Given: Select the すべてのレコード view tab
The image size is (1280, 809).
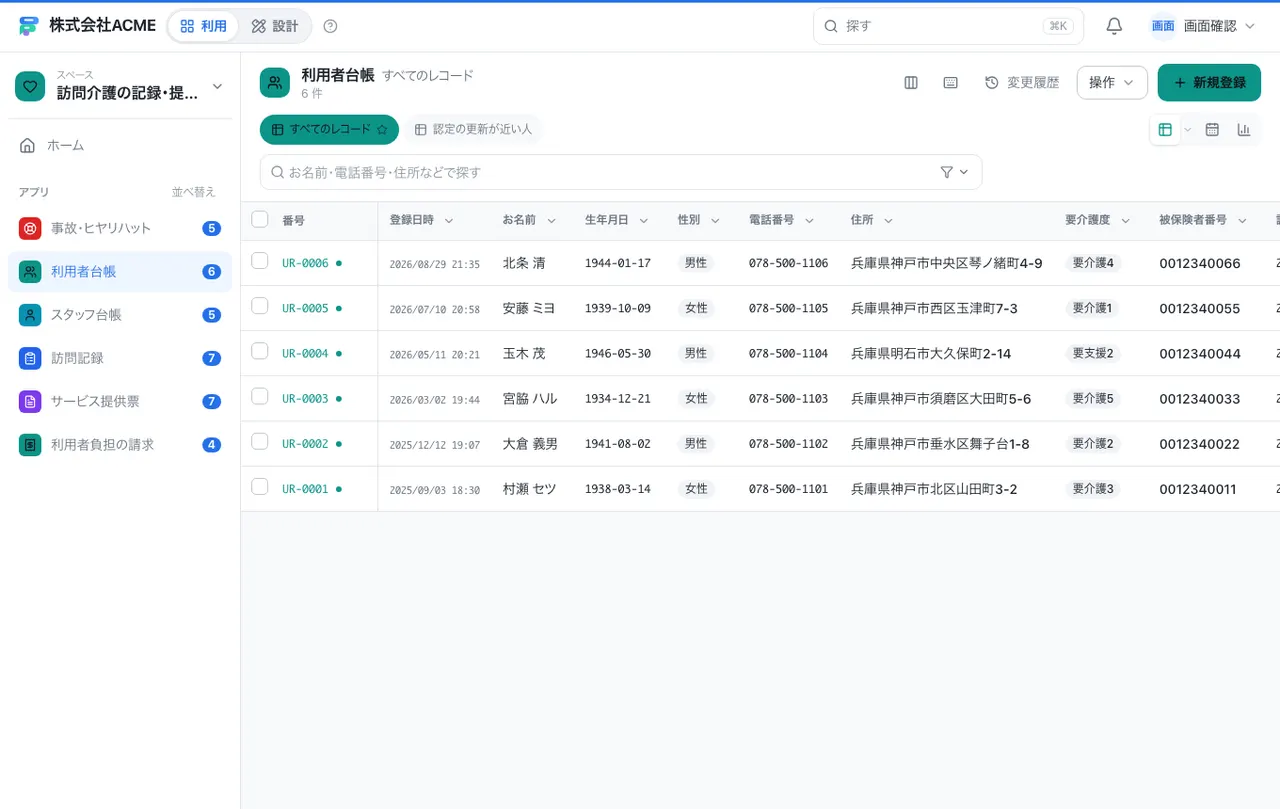Looking at the screenshot, I should (329, 130).
